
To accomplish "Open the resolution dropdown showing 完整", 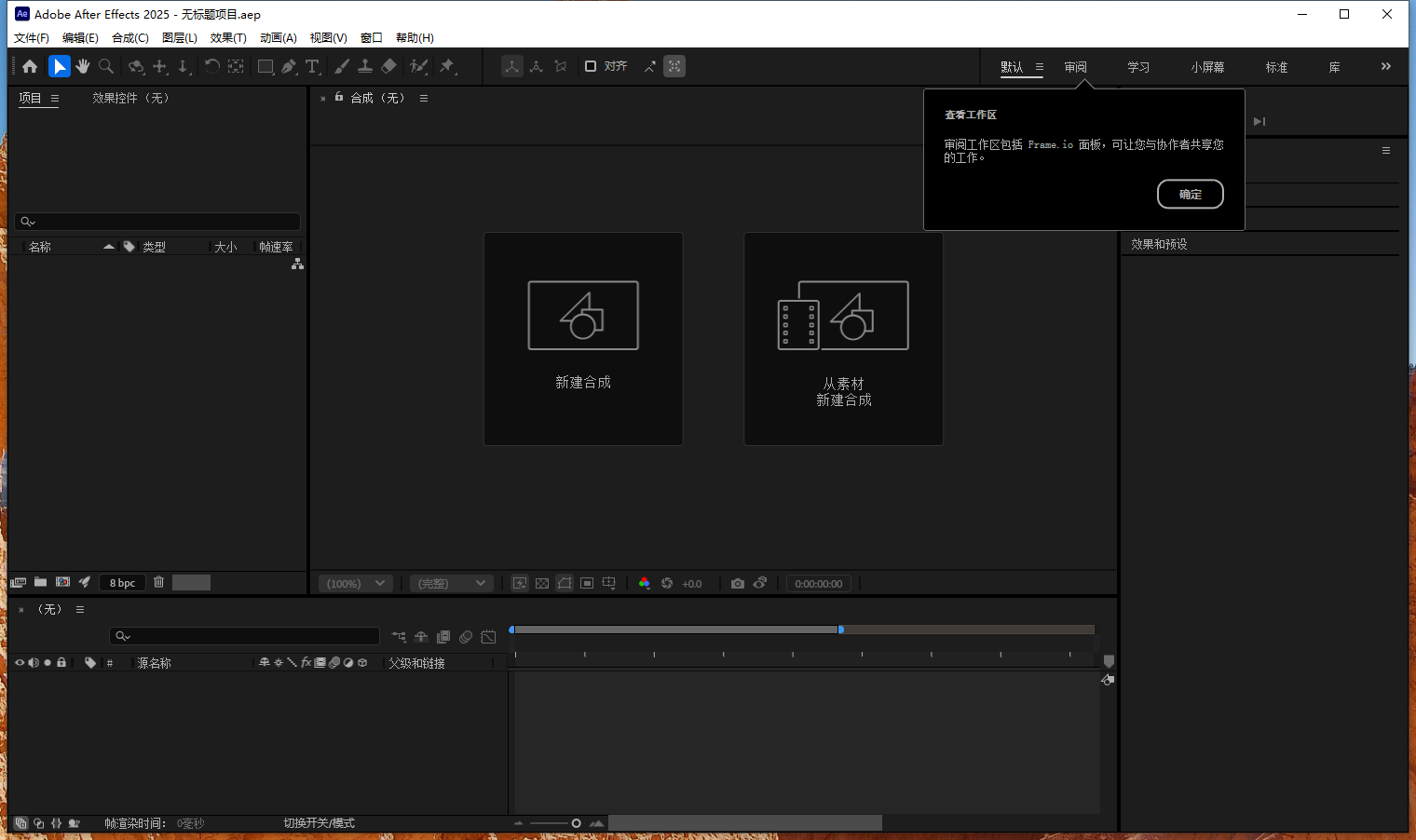I will click(451, 582).
